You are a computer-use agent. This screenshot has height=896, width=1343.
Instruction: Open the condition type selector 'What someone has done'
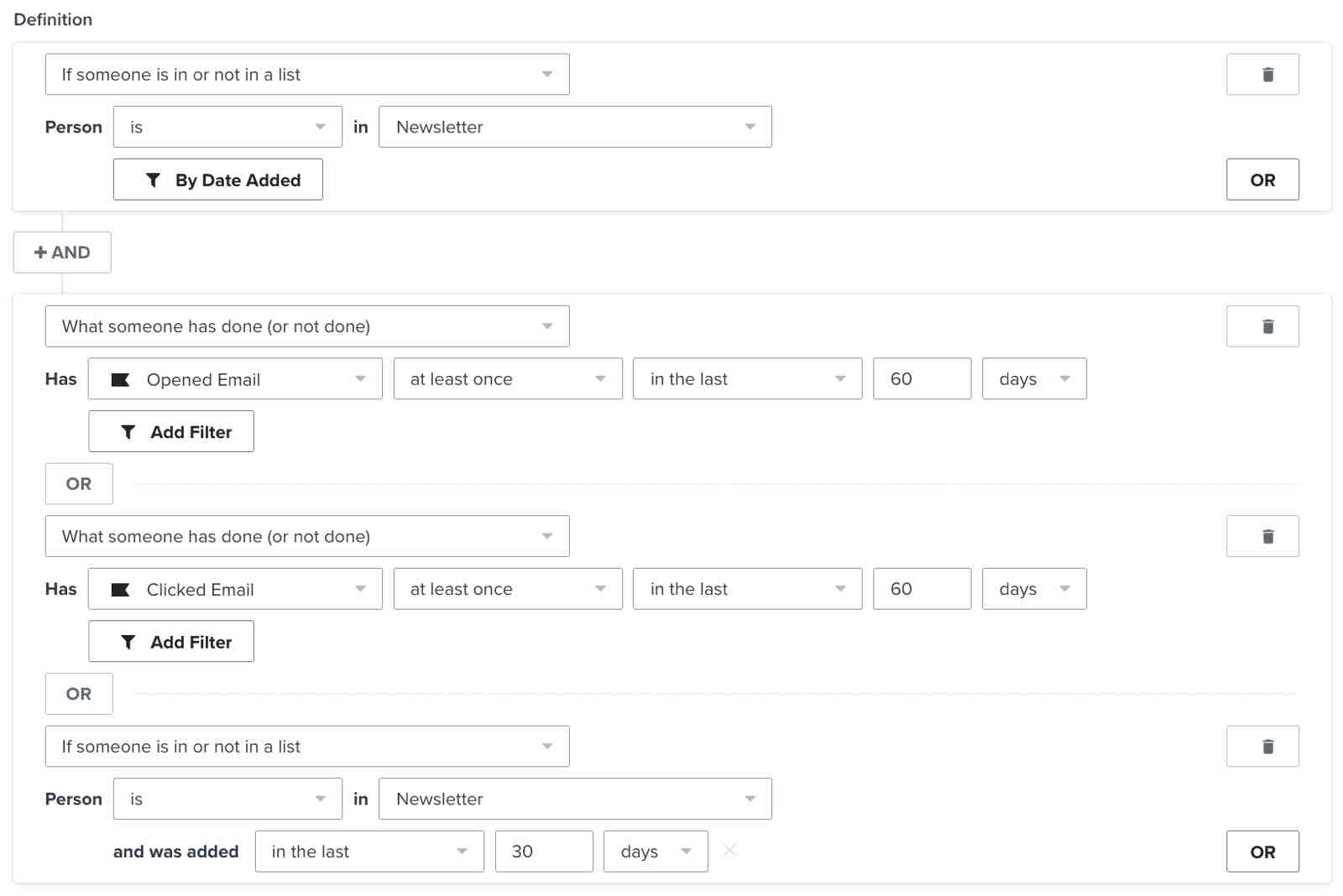coord(306,326)
